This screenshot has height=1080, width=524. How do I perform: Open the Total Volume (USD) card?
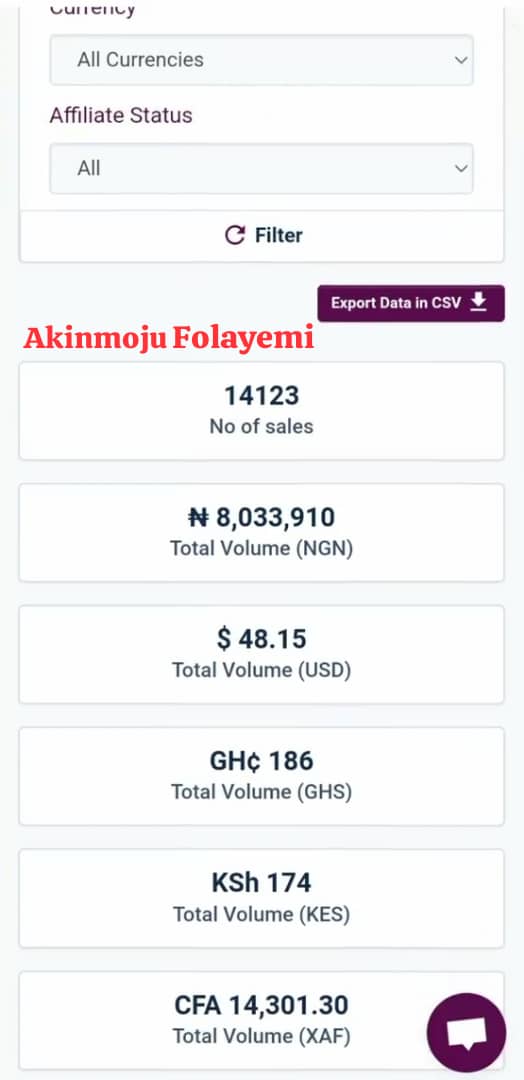pyautogui.click(x=262, y=654)
